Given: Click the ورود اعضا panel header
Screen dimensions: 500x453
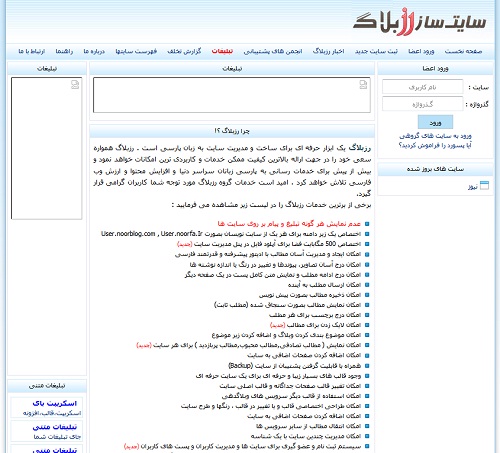Looking at the screenshot, I should click(435, 69).
